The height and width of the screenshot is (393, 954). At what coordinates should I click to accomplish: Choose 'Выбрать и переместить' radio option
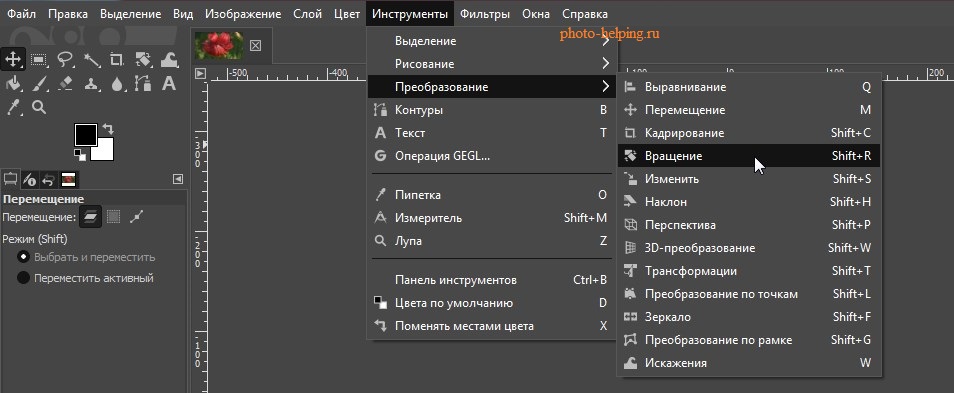(x=86, y=257)
